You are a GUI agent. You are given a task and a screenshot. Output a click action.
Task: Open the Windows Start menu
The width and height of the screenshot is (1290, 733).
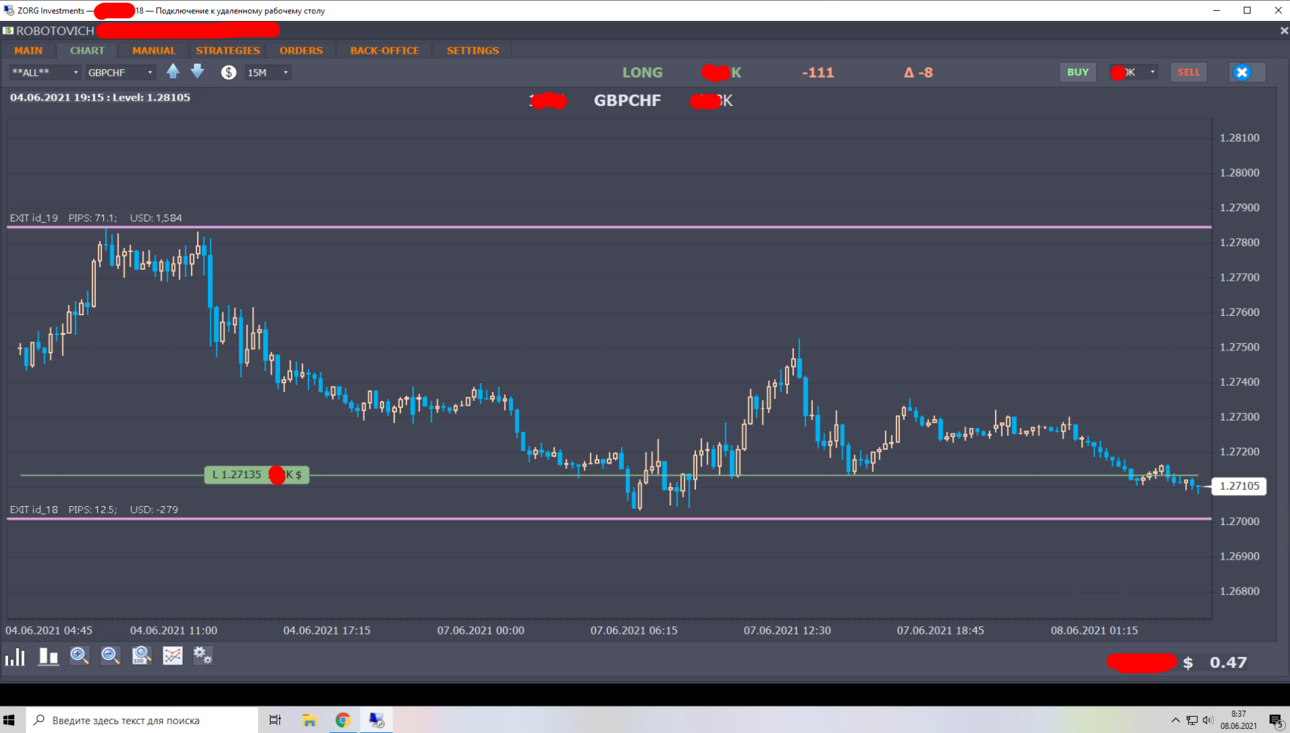click(x=10, y=720)
